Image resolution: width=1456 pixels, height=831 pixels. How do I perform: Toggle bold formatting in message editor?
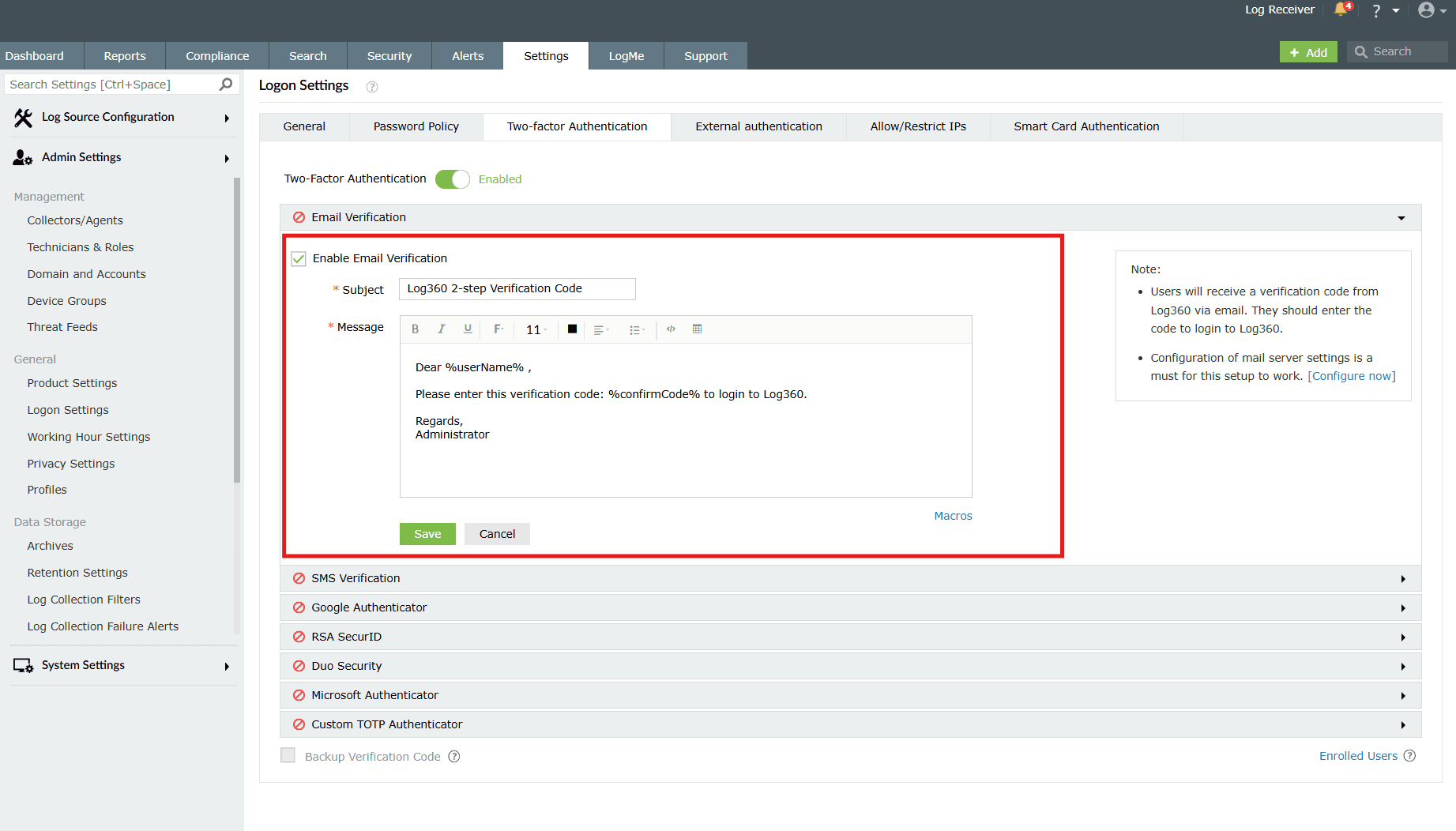(415, 329)
